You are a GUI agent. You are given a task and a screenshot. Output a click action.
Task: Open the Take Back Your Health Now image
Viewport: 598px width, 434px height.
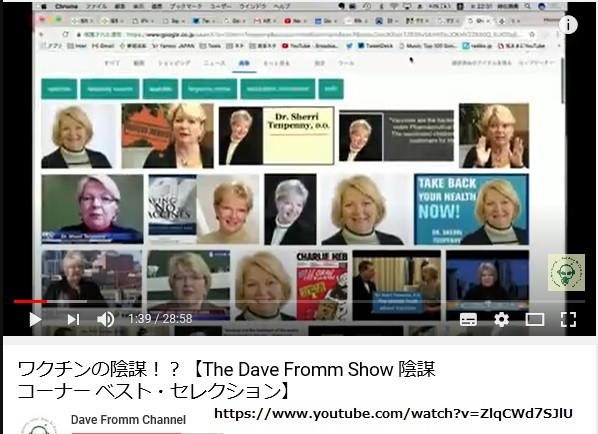[x=471, y=209]
